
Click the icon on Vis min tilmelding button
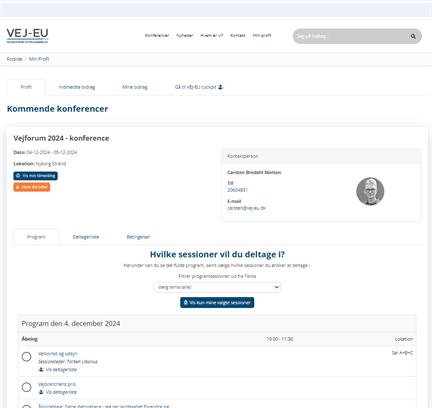[18, 176]
